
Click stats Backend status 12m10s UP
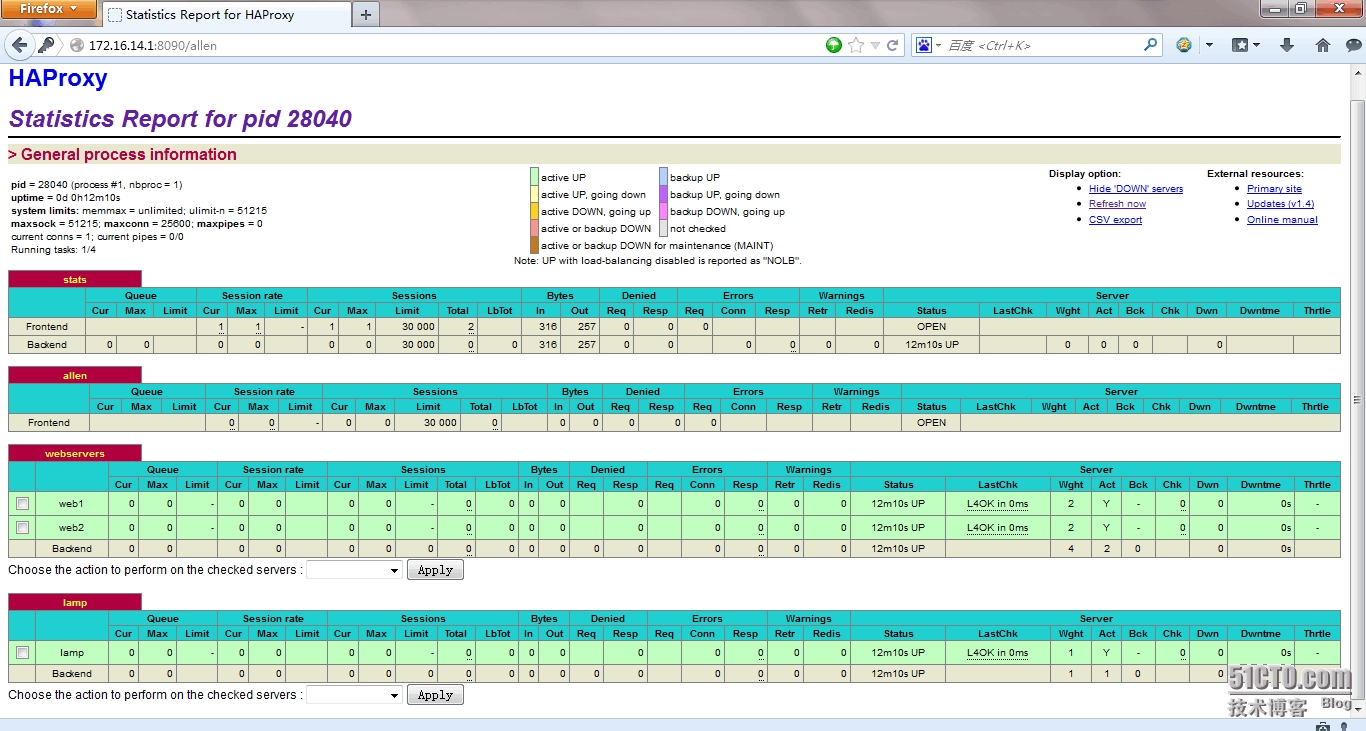click(x=931, y=344)
